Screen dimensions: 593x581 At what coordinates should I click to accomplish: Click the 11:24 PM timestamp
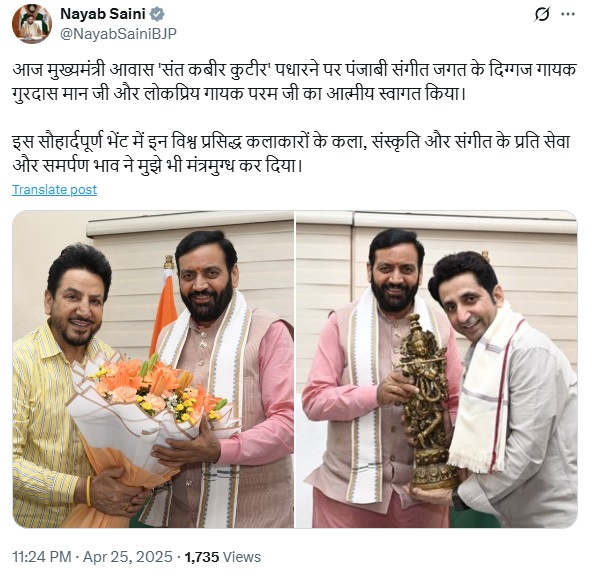(42, 557)
